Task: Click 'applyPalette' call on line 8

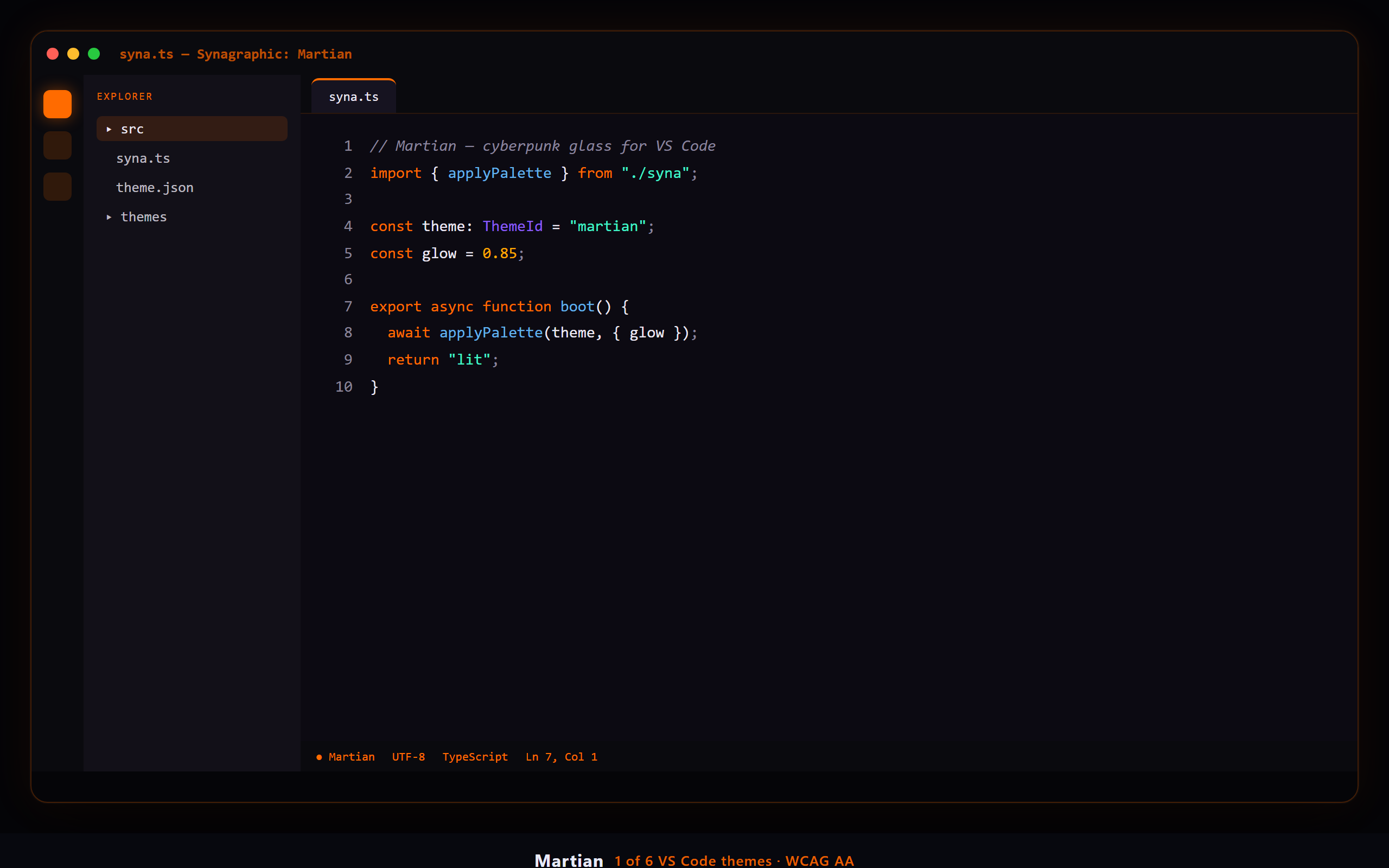Action: click(x=490, y=333)
